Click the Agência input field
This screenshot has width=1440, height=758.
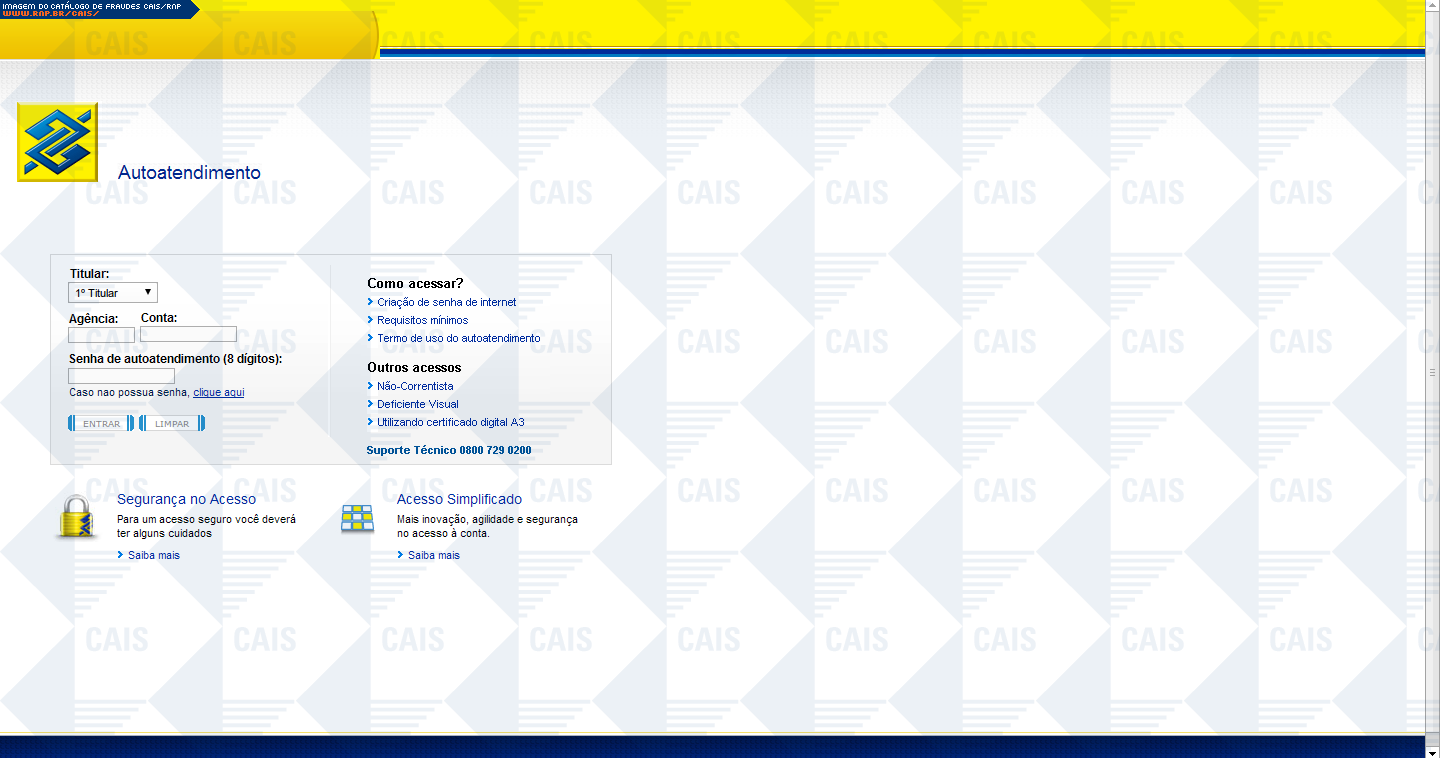pyautogui.click(x=101, y=335)
